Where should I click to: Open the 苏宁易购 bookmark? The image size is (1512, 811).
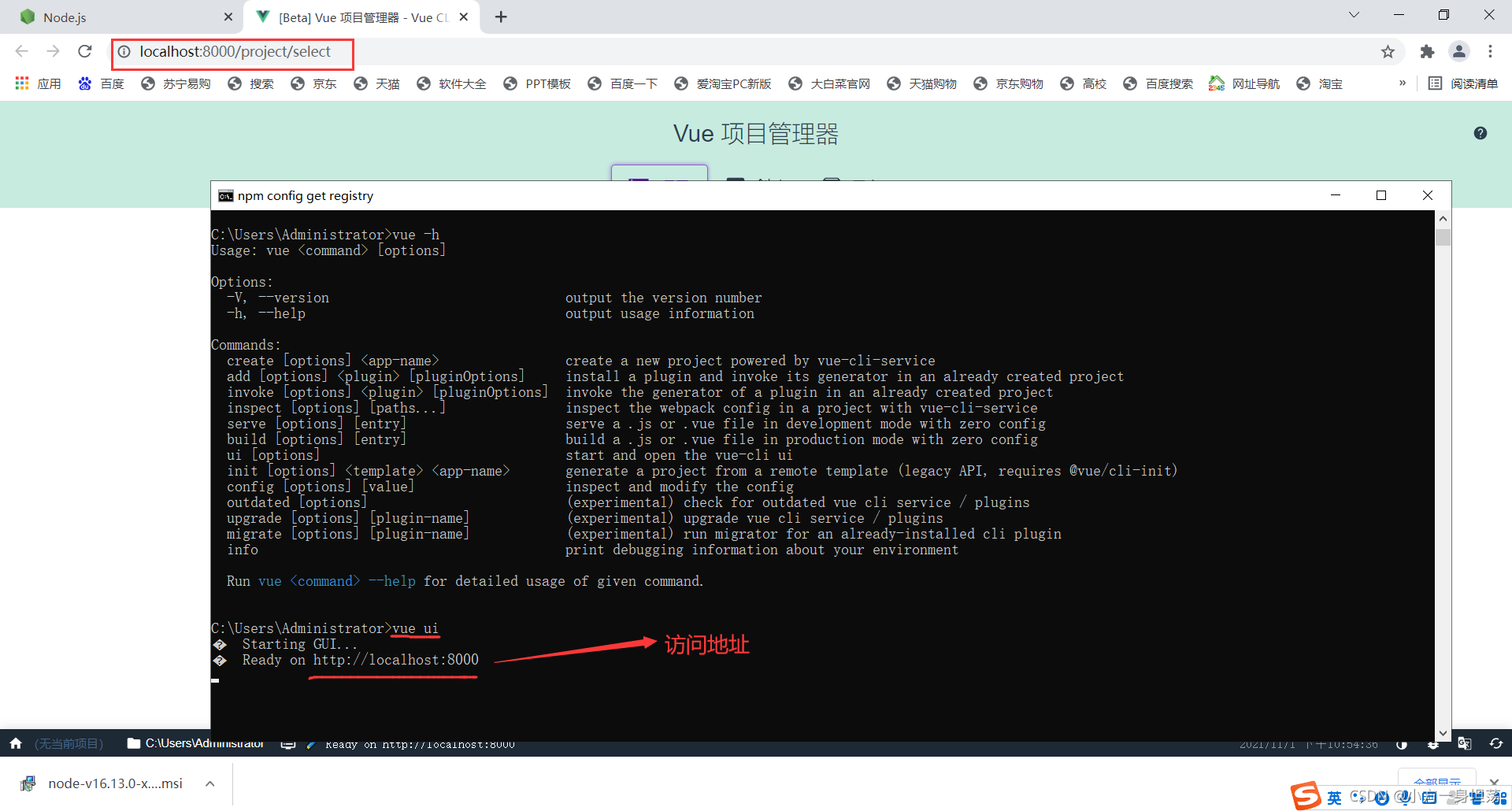click(176, 83)
